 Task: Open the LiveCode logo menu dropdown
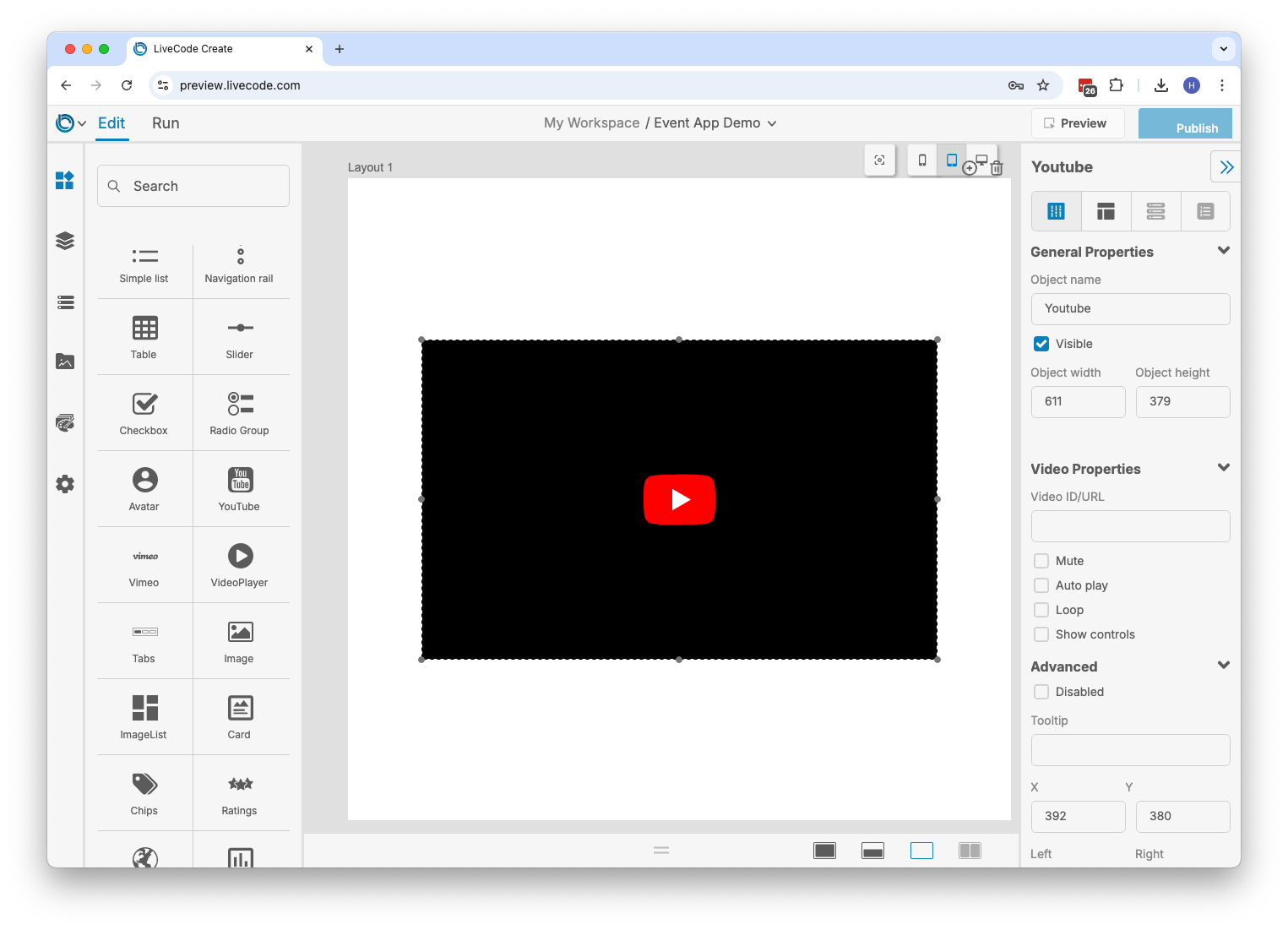(71, 123)
